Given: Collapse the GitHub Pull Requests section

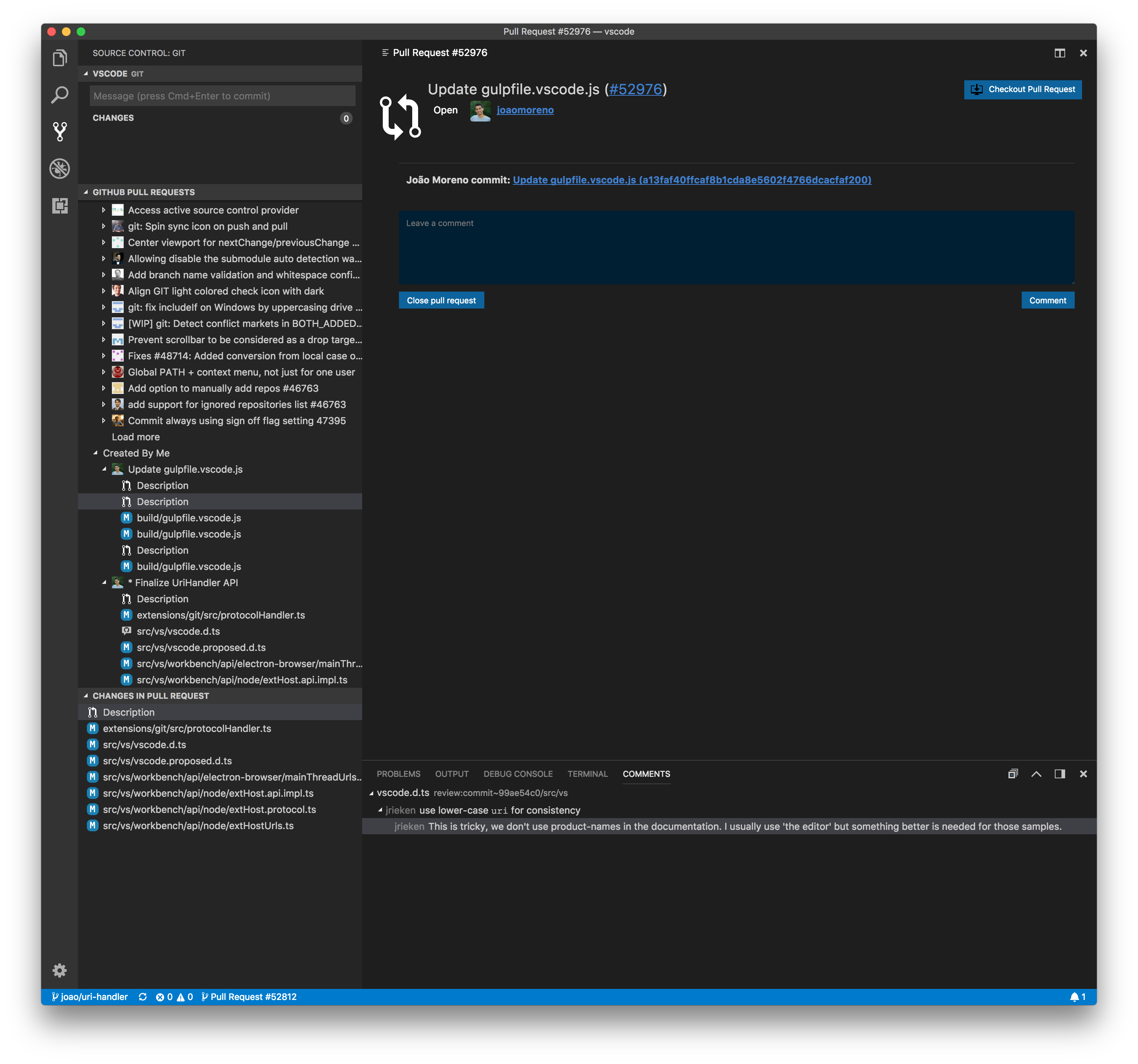Looking at the screenshot, I should click(x=86, y=193).
